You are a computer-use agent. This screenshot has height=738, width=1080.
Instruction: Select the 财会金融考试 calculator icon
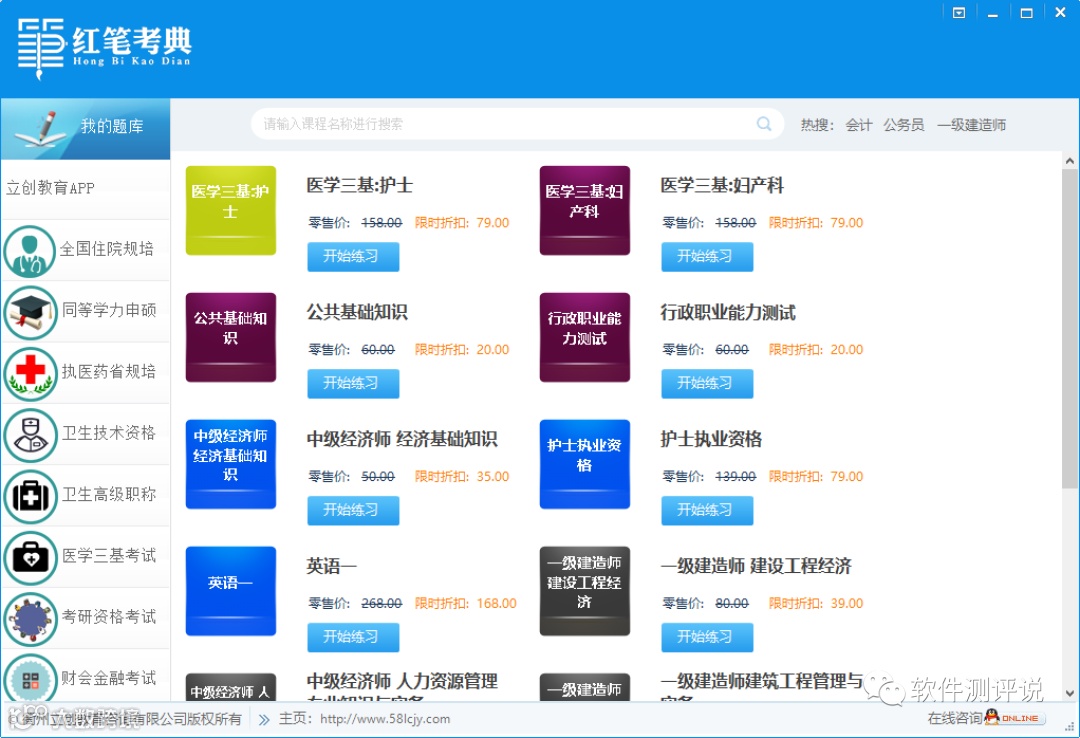tap(30, 679)
